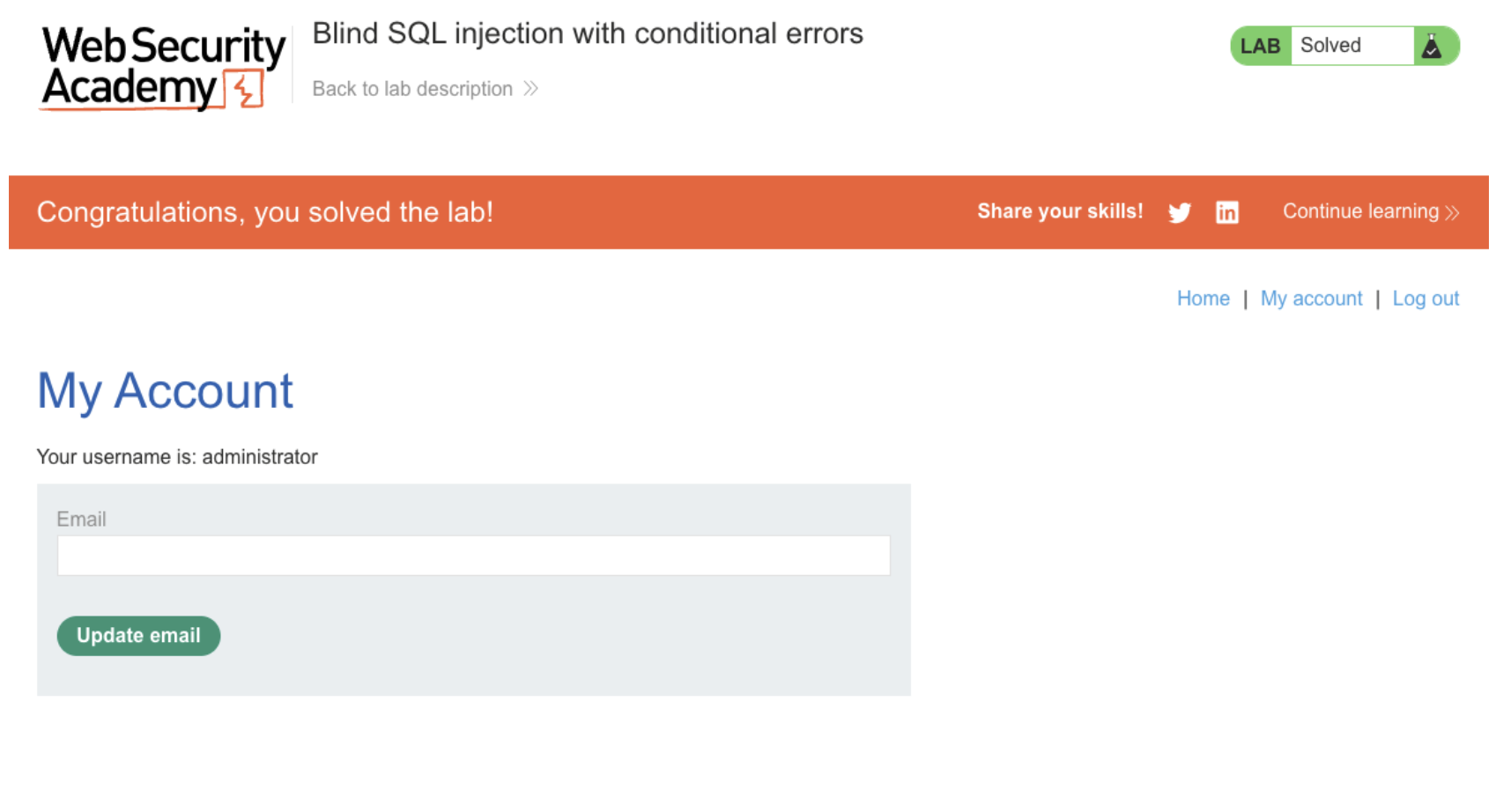This screenshot has width=1503, height=812.
Task: Click the Blind SQL injection lab title
Action: 588,33
